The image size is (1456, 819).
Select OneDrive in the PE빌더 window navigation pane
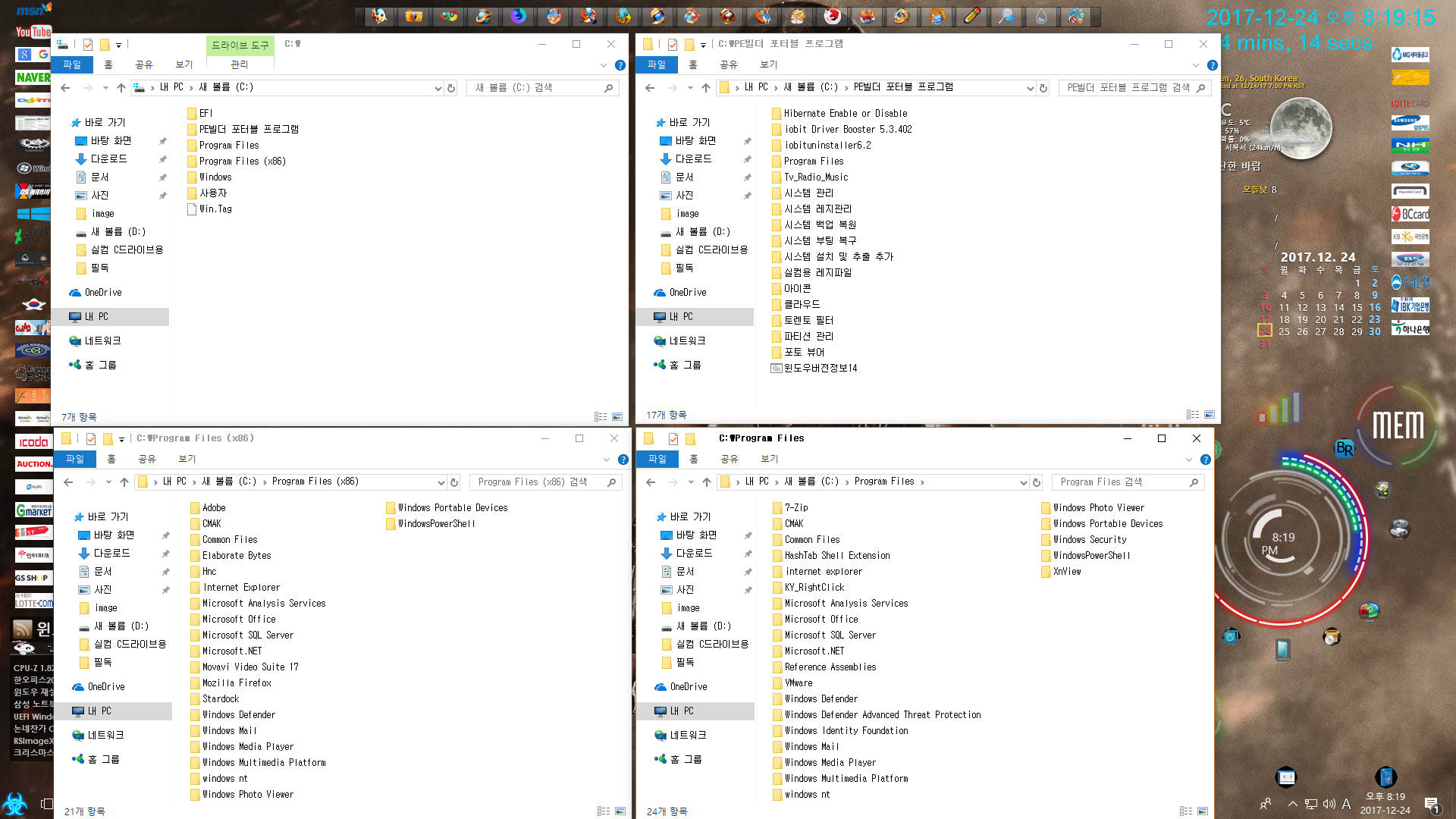click(688, 293)
